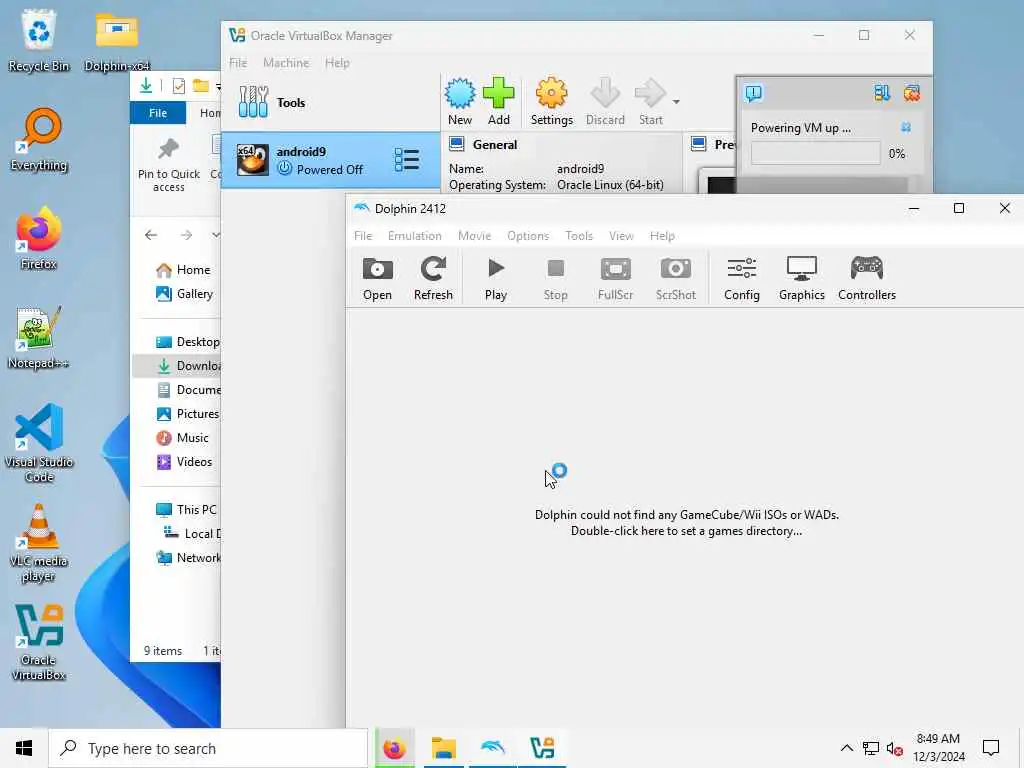
Task: Select Dolphin-x64 folder on desktop
Action: tap(117, 42)
